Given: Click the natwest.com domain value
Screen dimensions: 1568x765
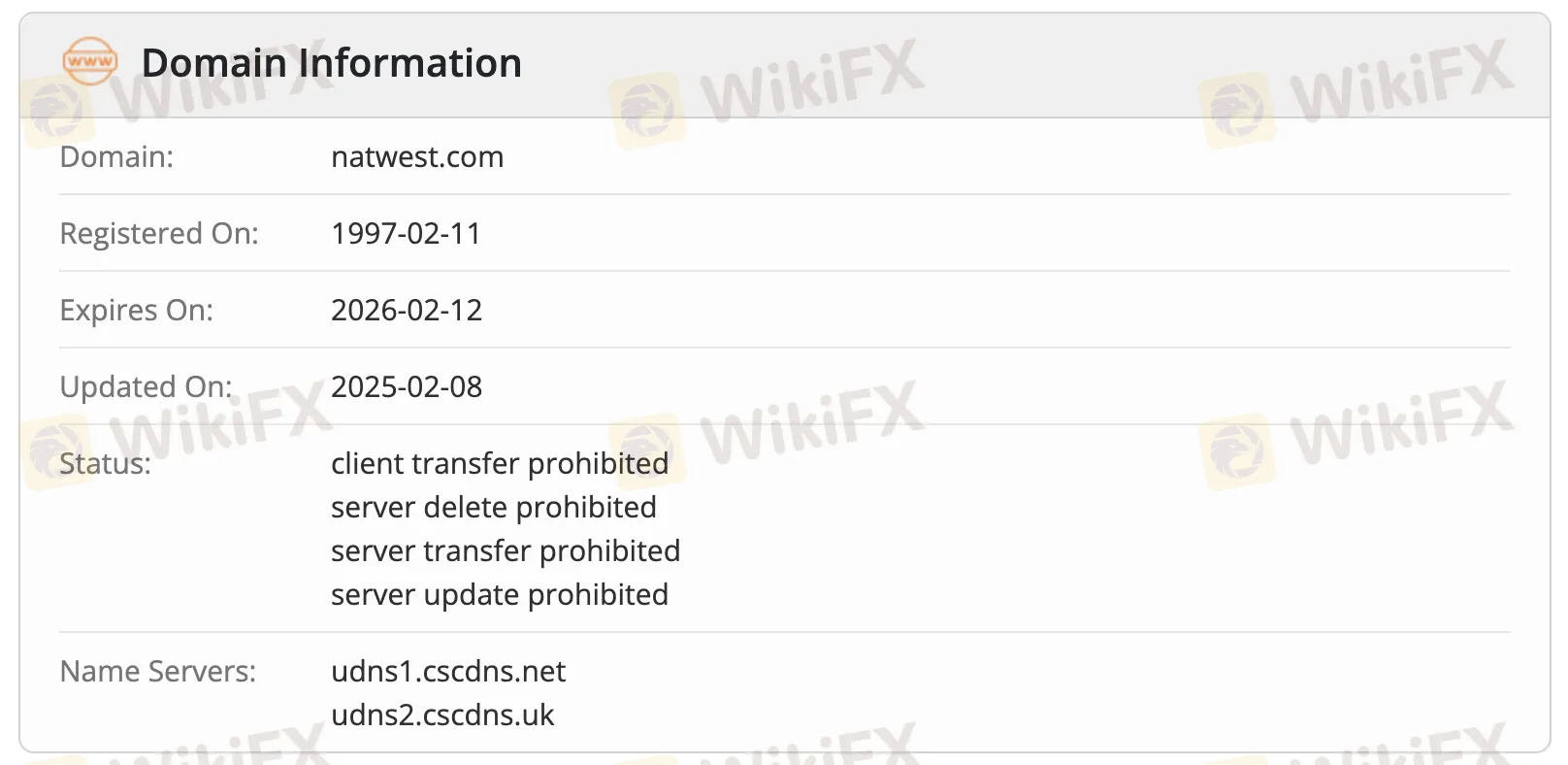Looking at the screenshot, I should 417,157.
